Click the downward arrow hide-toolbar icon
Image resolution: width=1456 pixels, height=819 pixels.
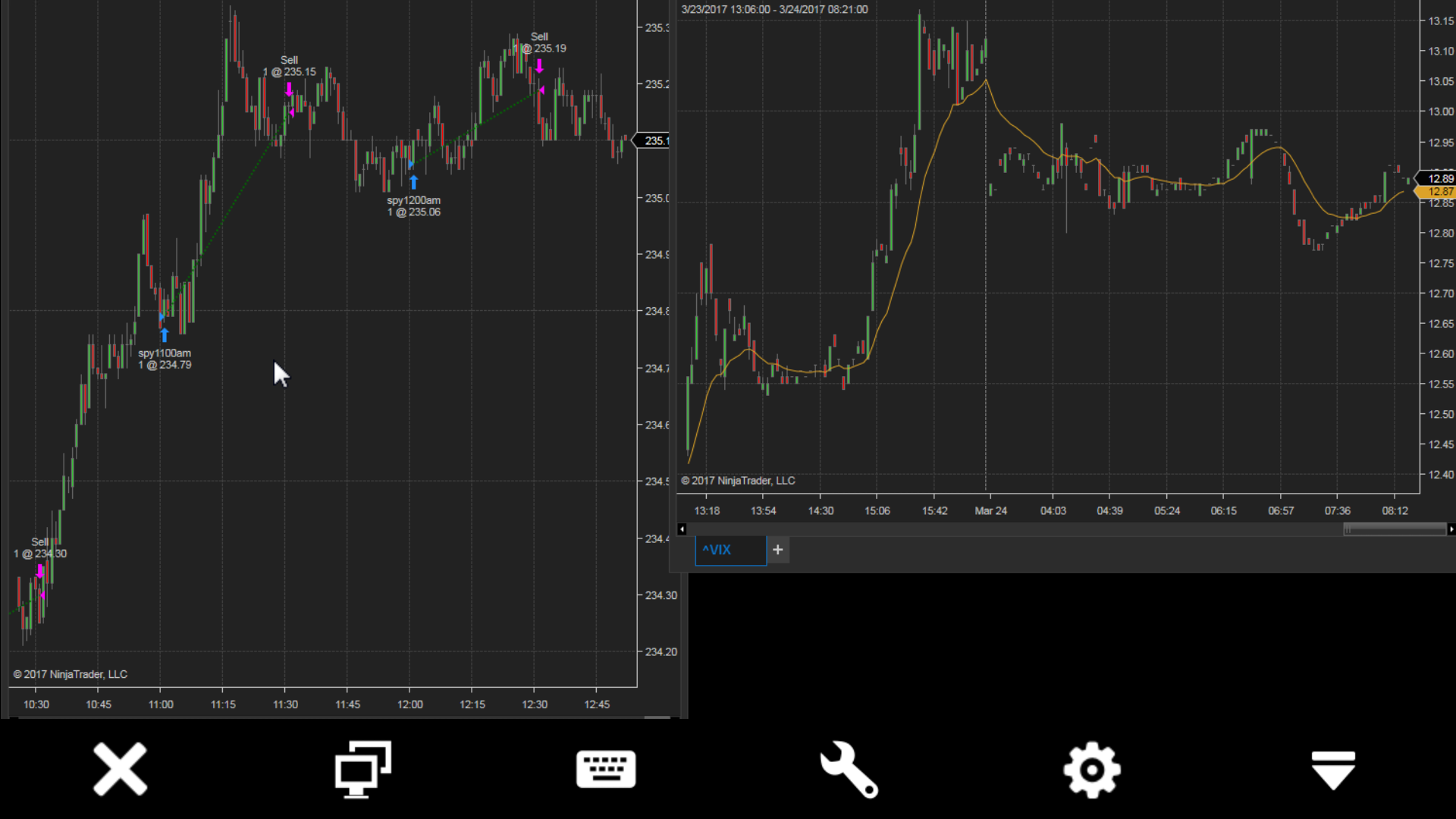pos(1333,769)
